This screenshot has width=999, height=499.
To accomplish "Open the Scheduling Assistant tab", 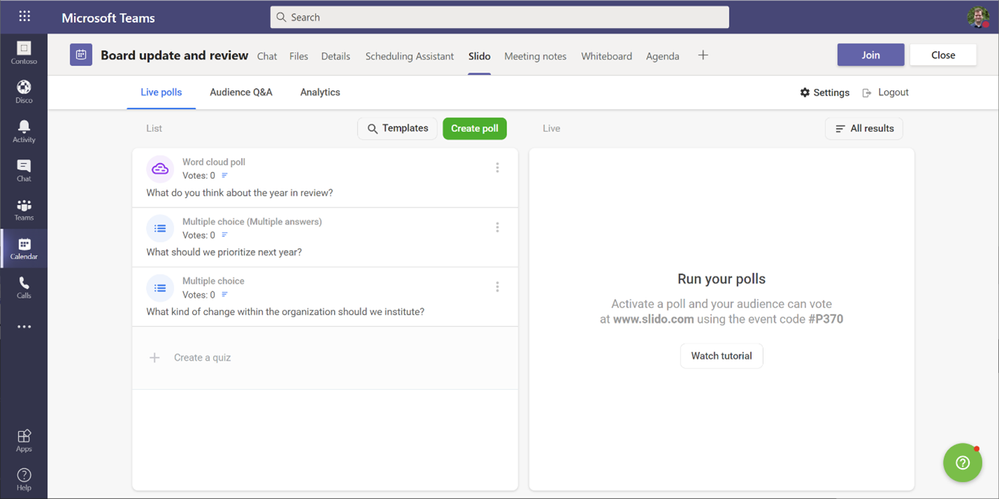I will (x=410, y=56).
